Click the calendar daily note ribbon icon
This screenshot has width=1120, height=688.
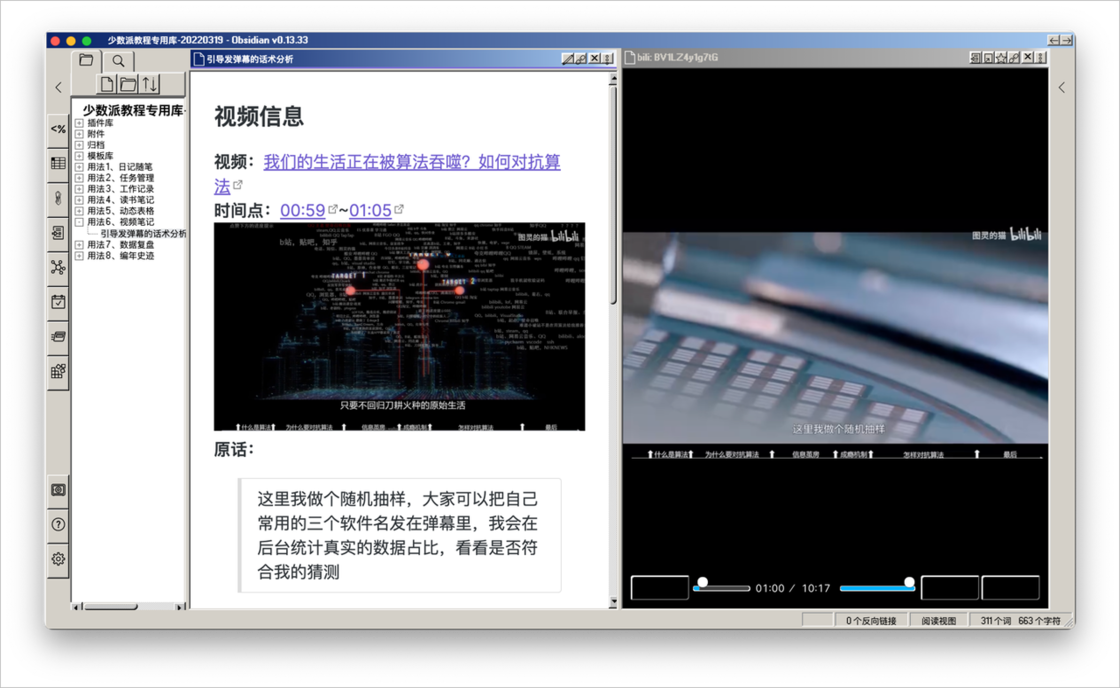point(58,301)
